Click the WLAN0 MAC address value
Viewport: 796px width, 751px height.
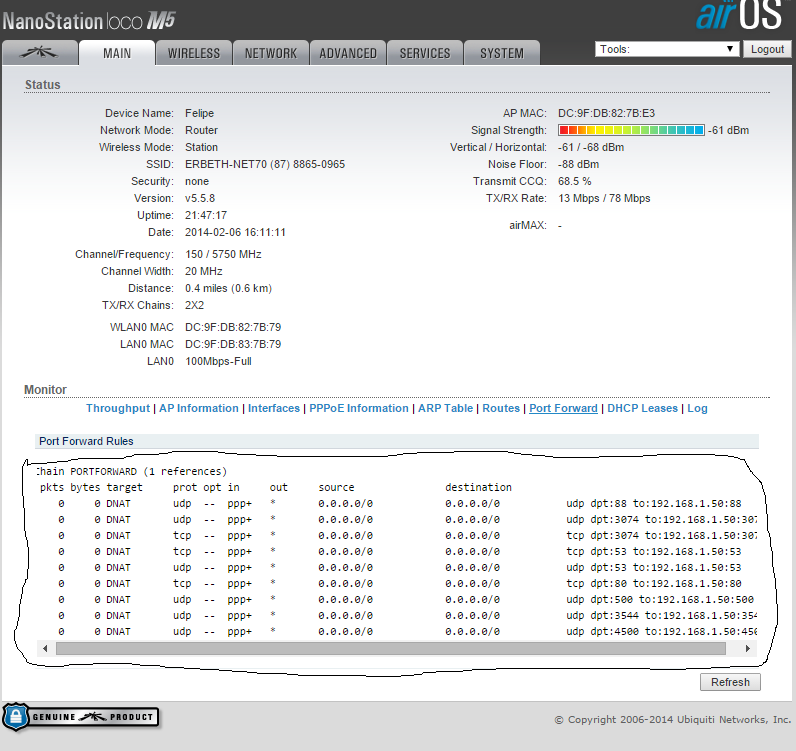233,327
